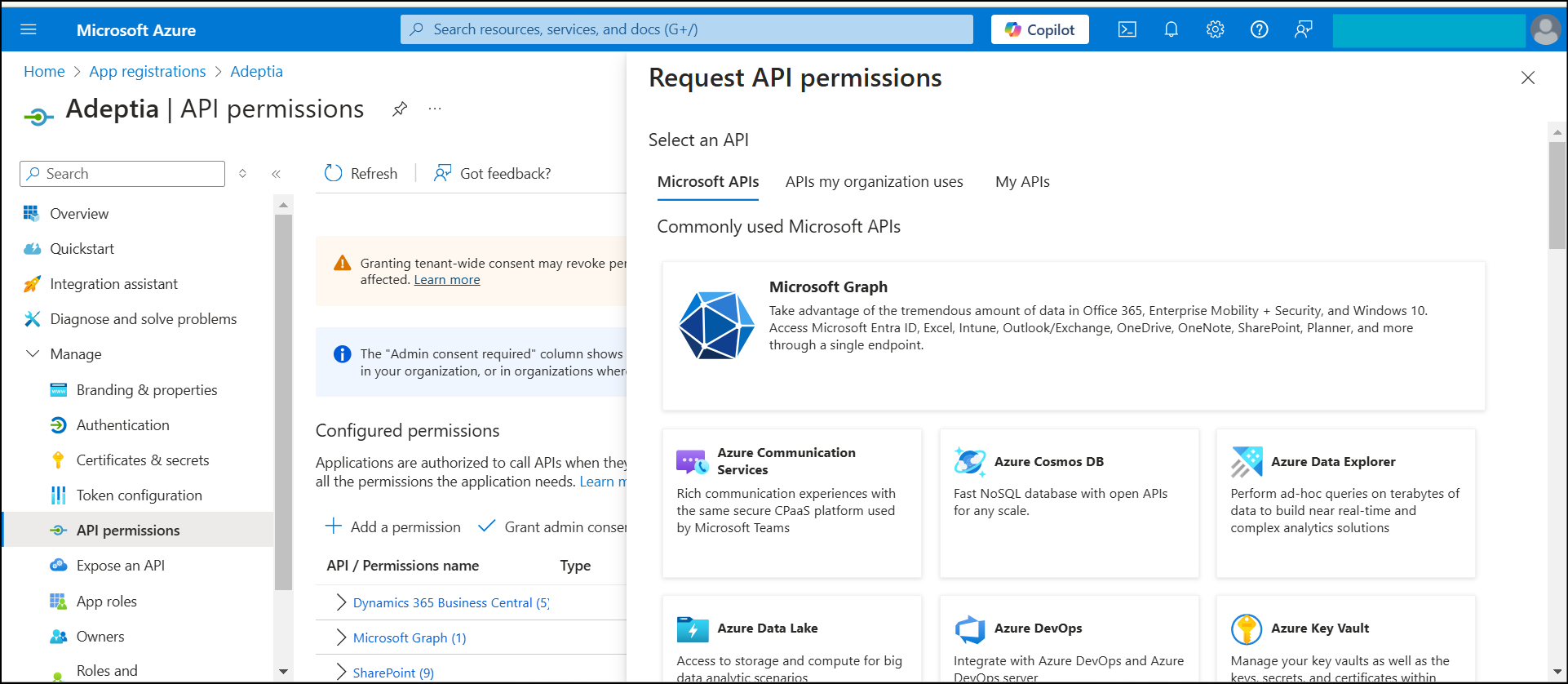Switch to the My APIs tab
The image size is (1568, 684).
pyautogui.click(x=1022, y=182)
